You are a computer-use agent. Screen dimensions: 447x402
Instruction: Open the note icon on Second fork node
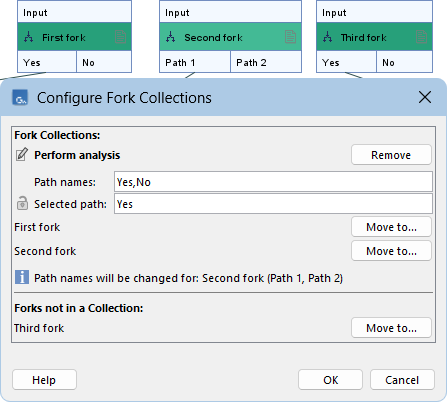pyautogui.click(x=290, y=37)
